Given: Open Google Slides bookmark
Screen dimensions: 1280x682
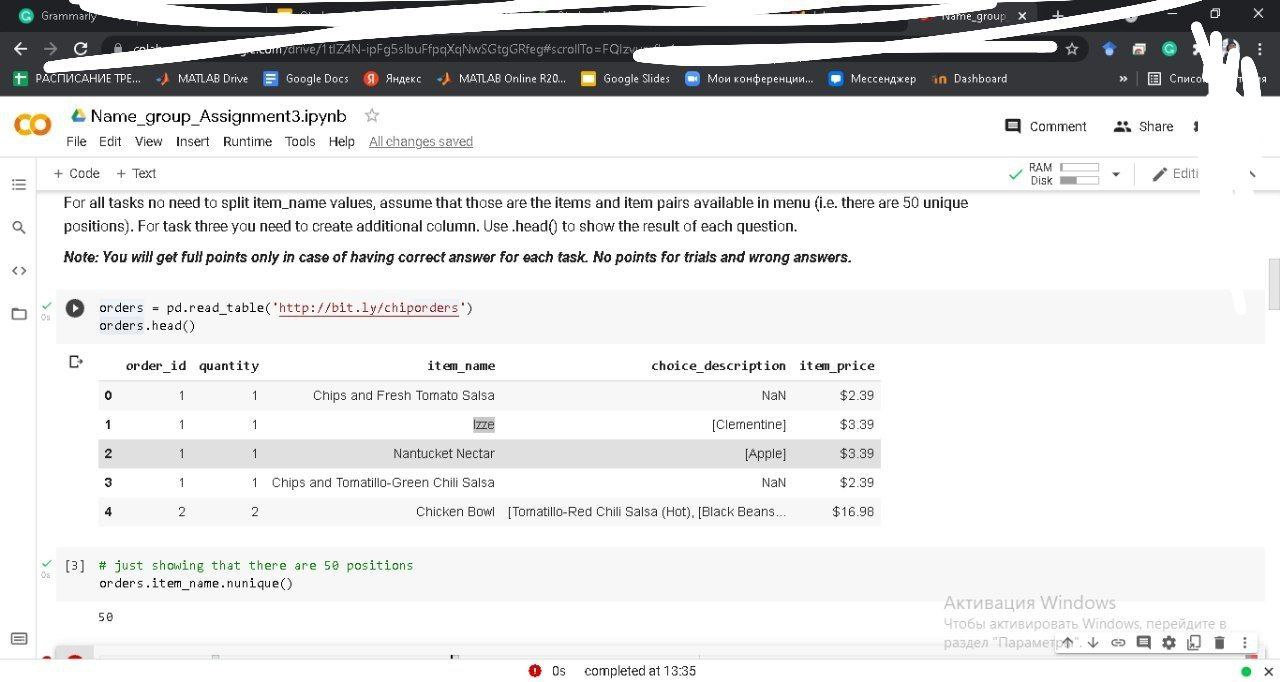Looking at the screenshot, I should click(625, 78).
